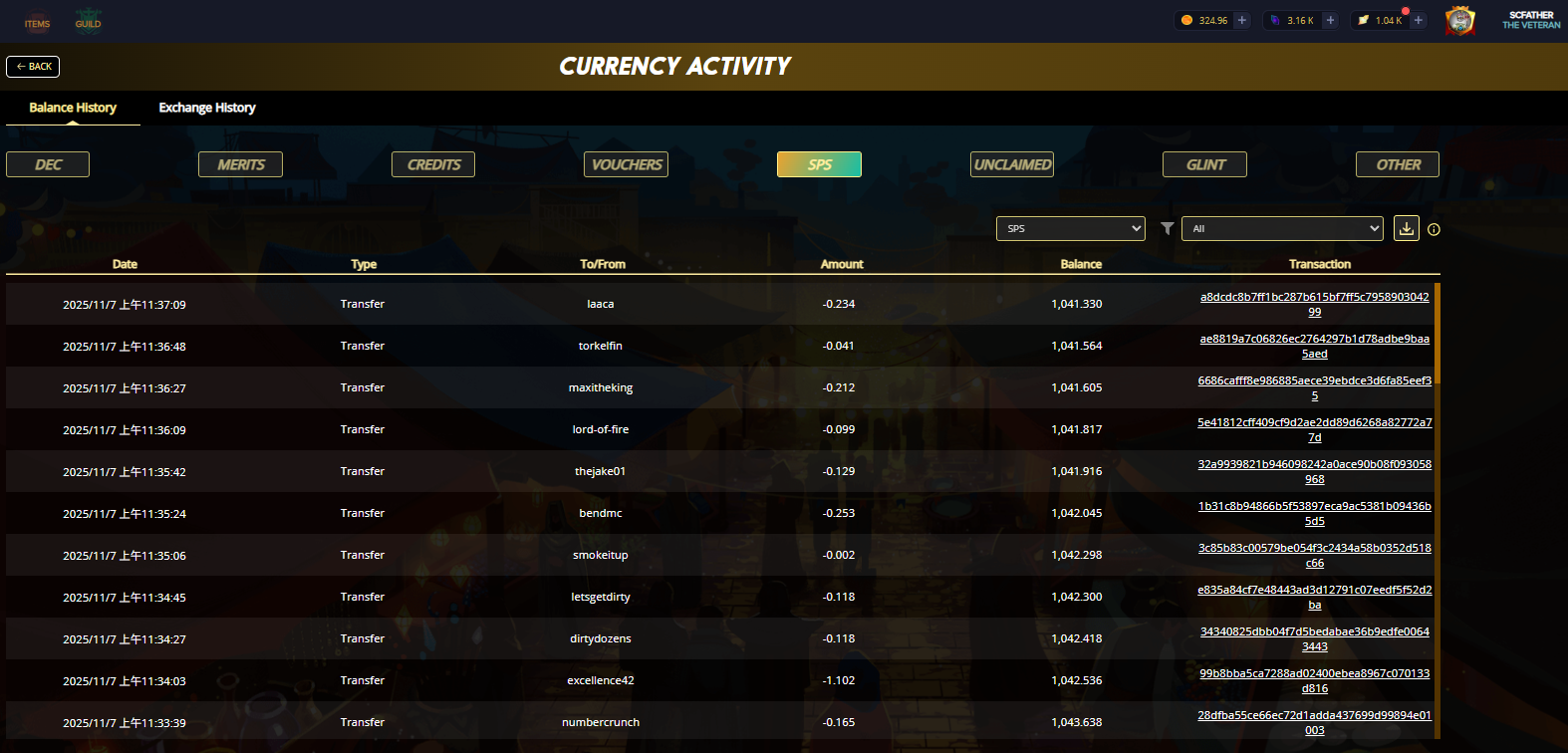Open transaction link starting 3c85b83c0057

pyautogui.click(x=1315, y=556)
